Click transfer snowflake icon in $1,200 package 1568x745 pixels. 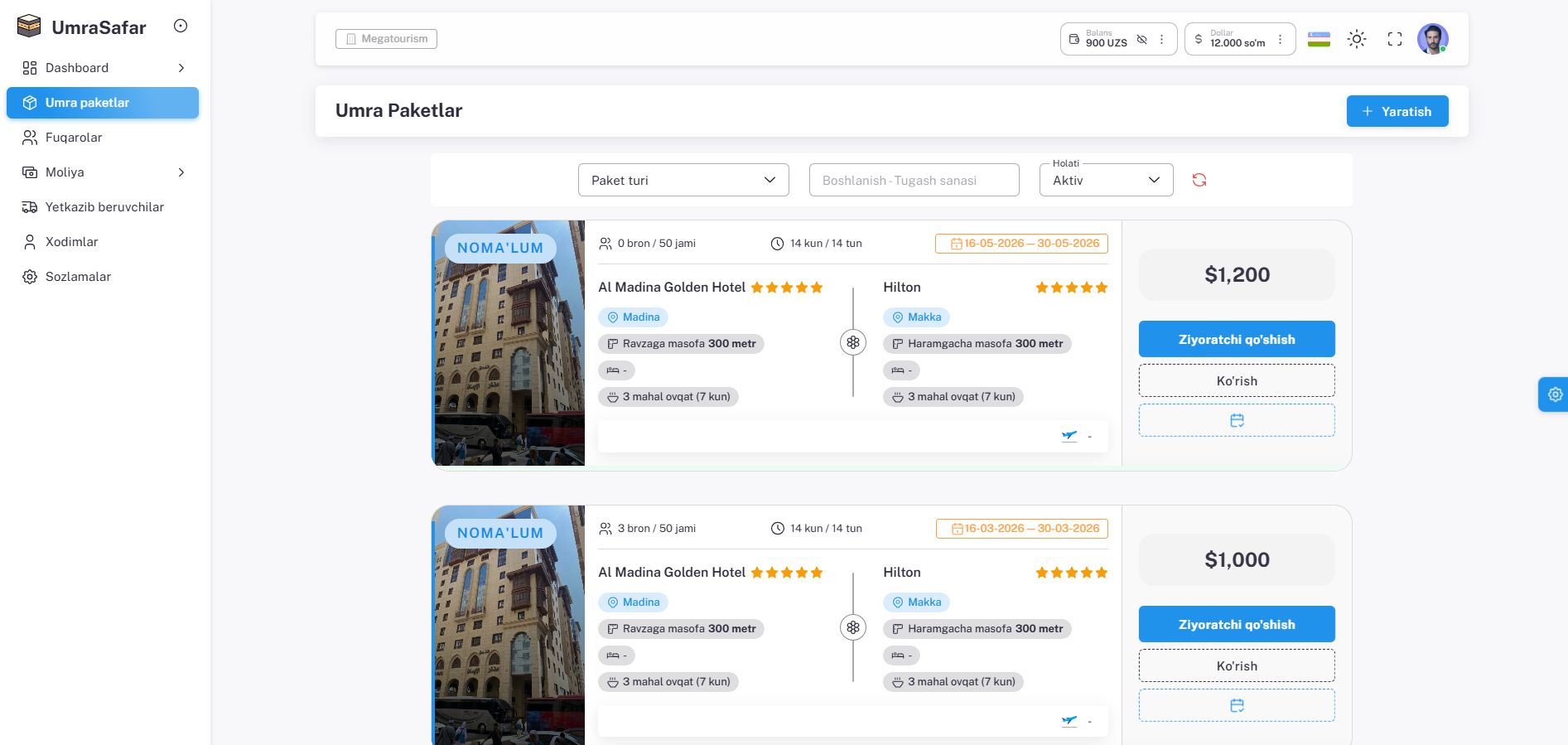(x=853, y=342)
